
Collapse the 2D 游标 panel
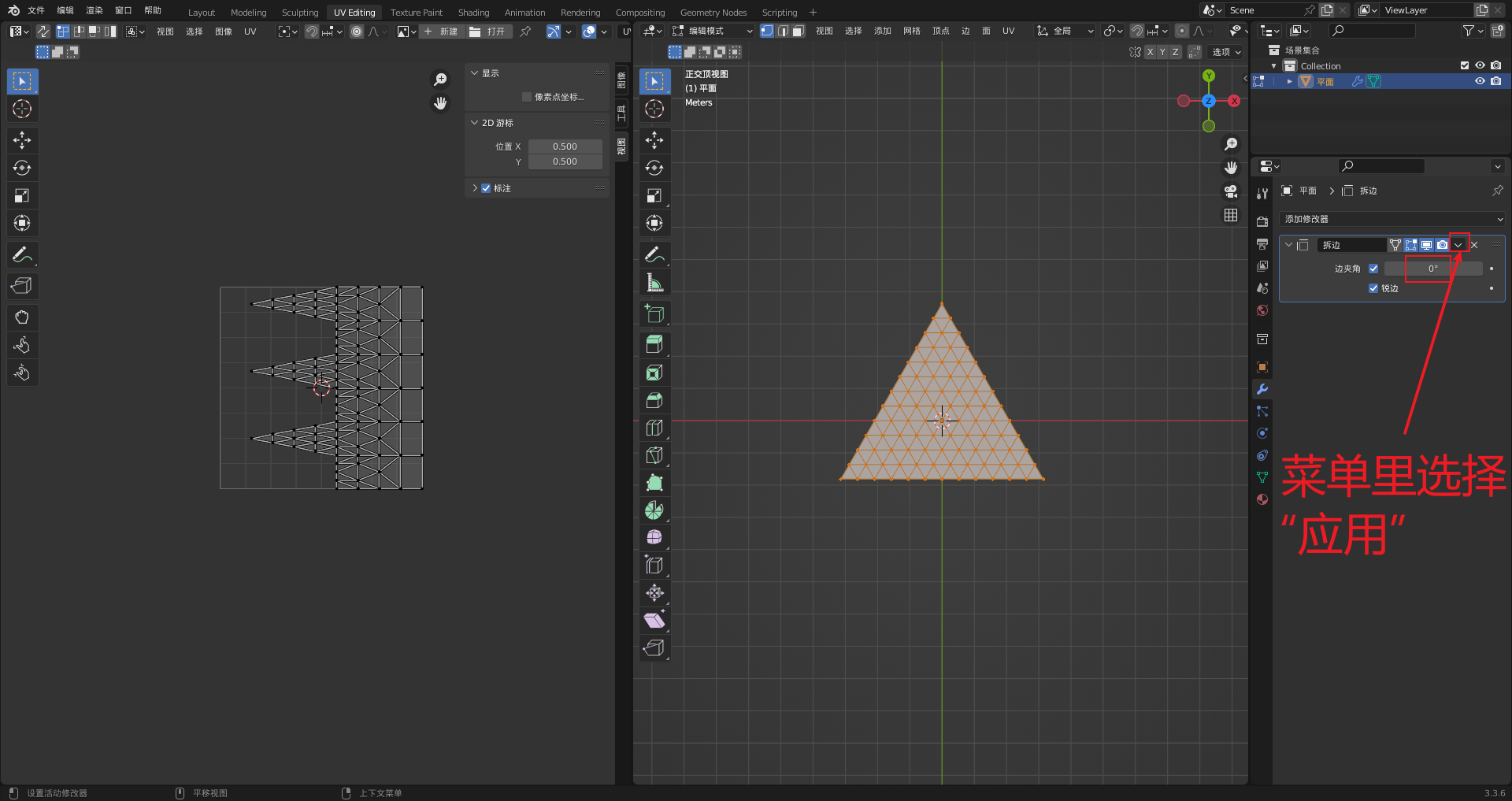pos(474,123)
